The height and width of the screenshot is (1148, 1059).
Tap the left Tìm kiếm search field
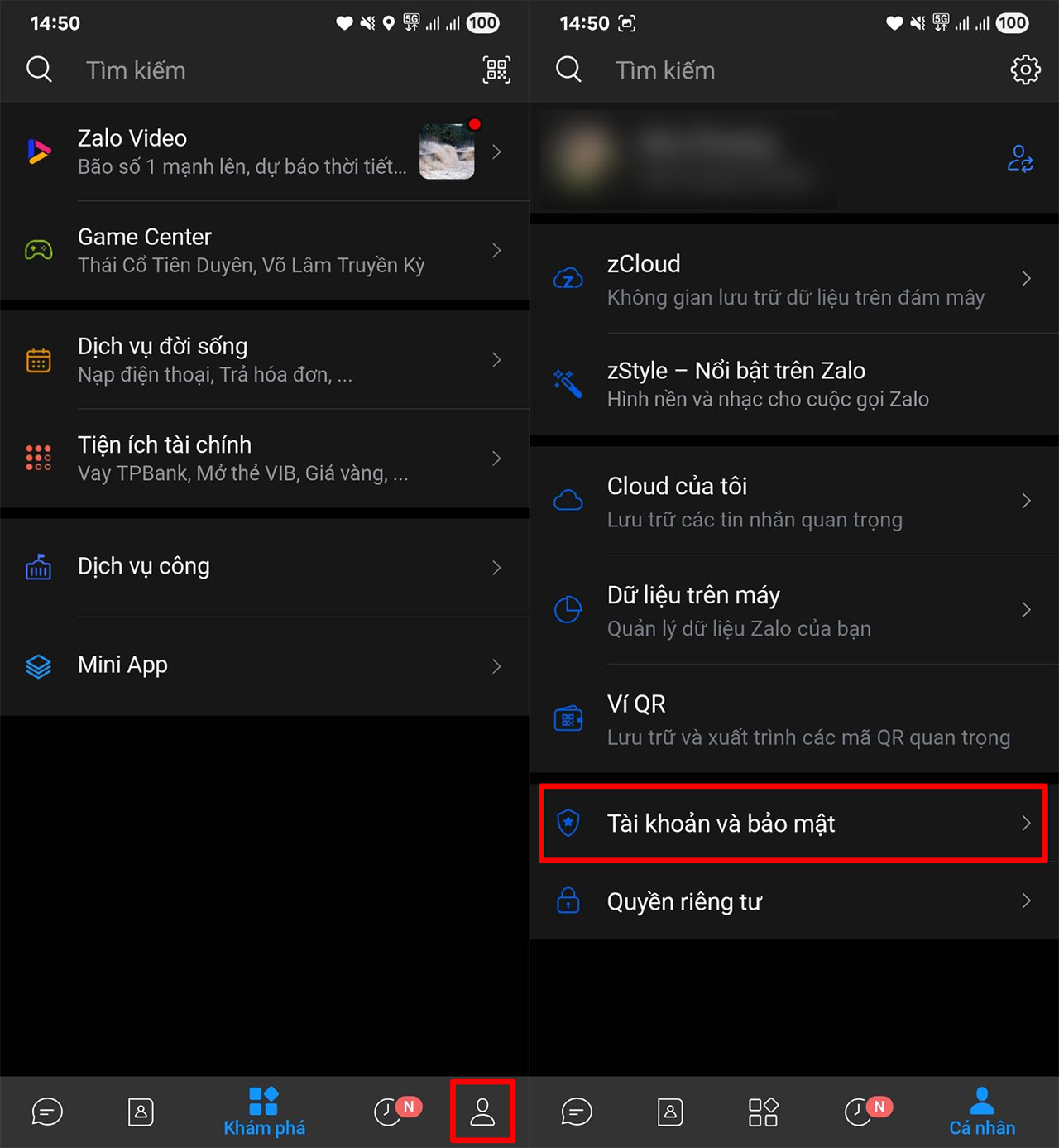[x=248, y=70]
